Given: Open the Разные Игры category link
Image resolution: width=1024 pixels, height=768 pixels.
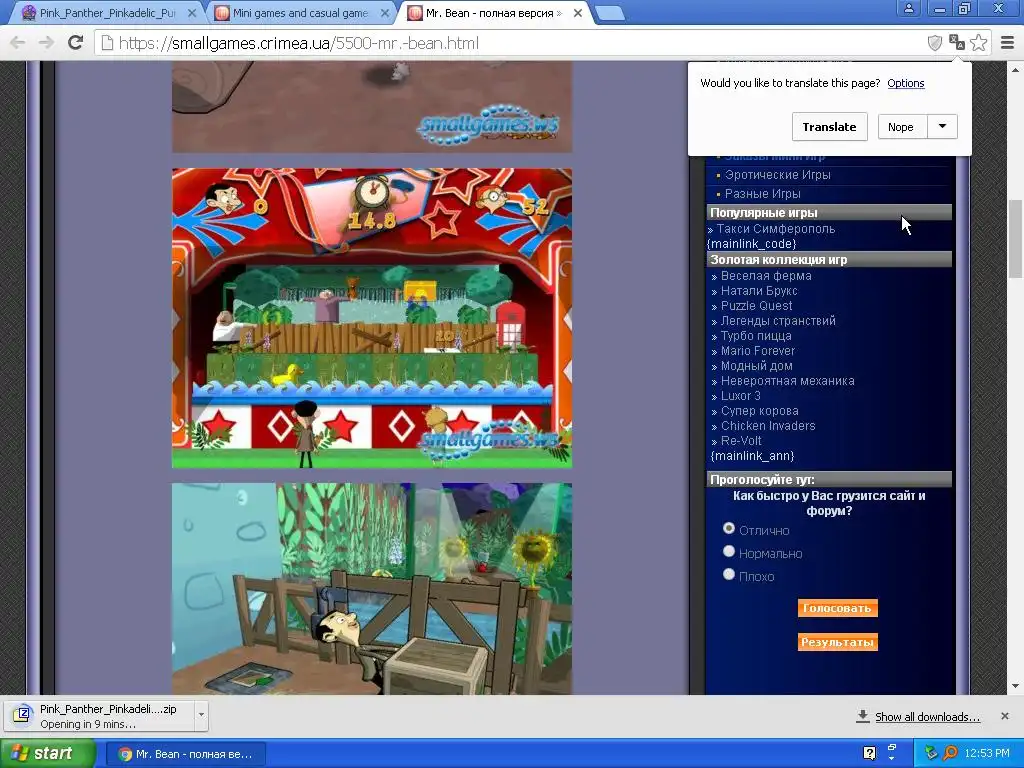Looking at the screenshot, I should 762,194.
